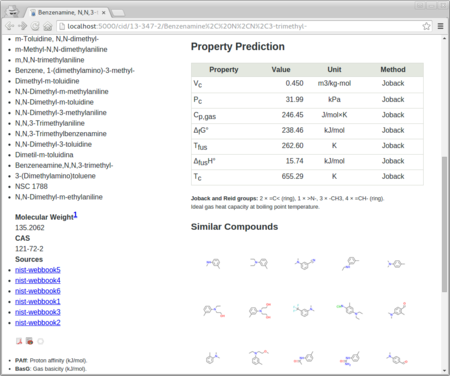Close the Benzenamine tab with its x

coord(104,12)
